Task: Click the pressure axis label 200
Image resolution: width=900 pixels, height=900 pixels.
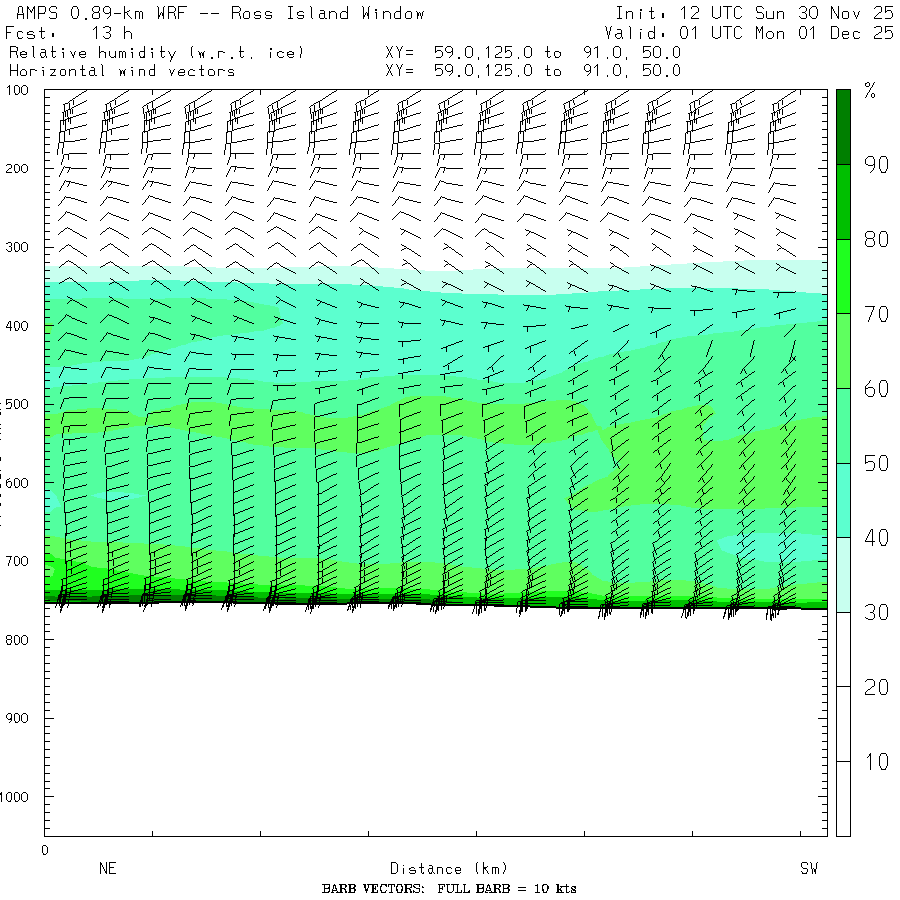Action: 17,169
